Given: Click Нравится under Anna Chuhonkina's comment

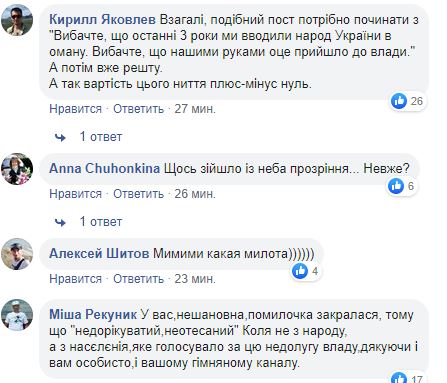Looking at the screenshot, I should (75, 194).
